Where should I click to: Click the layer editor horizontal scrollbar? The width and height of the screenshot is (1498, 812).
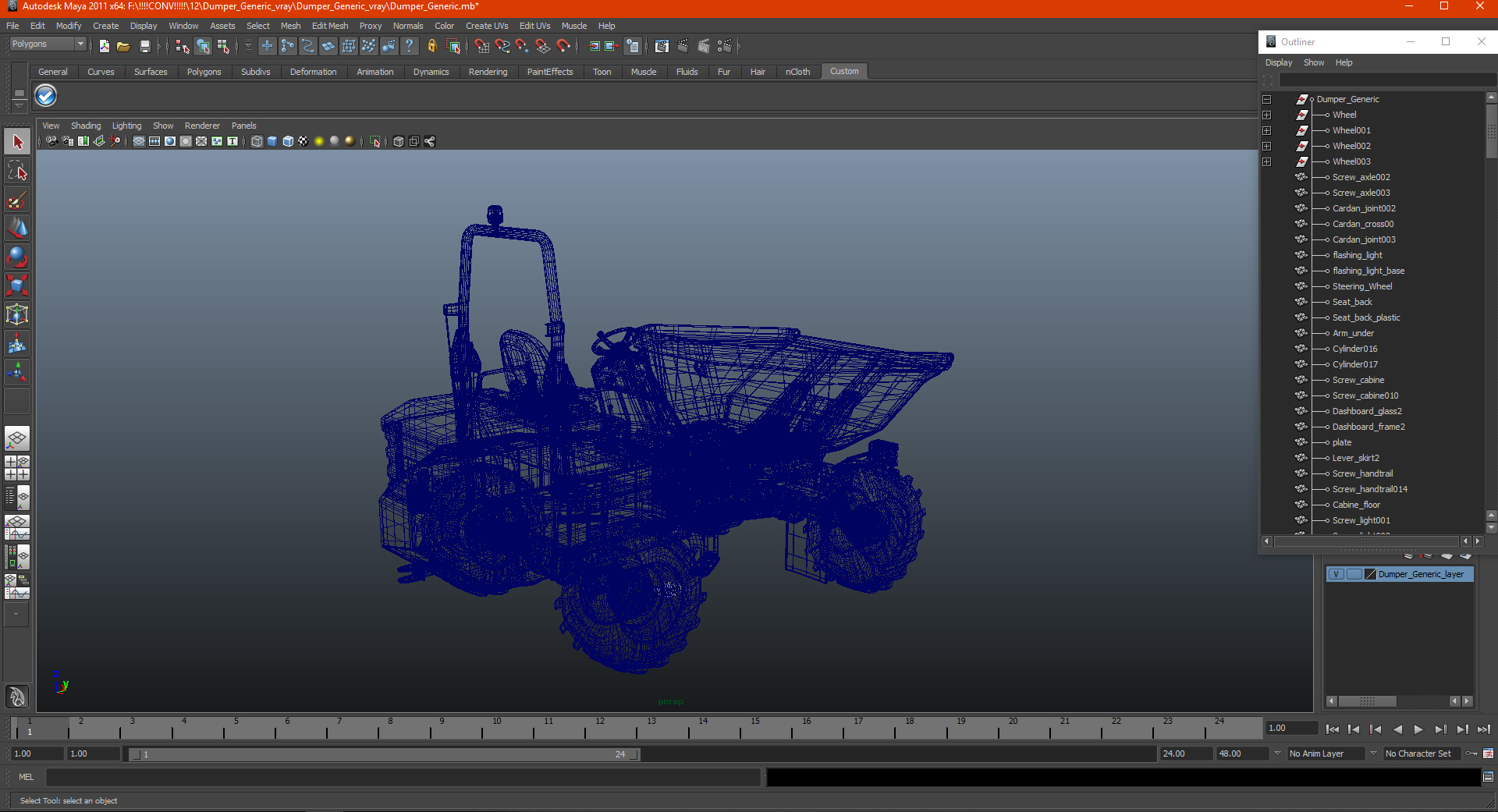(1367, 701)
